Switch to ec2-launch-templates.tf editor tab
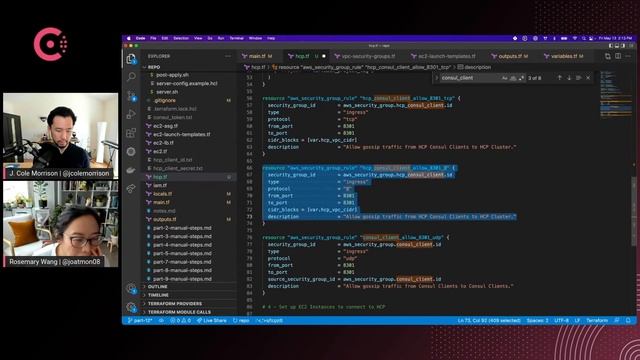The image size is (640, 360). [x=443, y=56]
